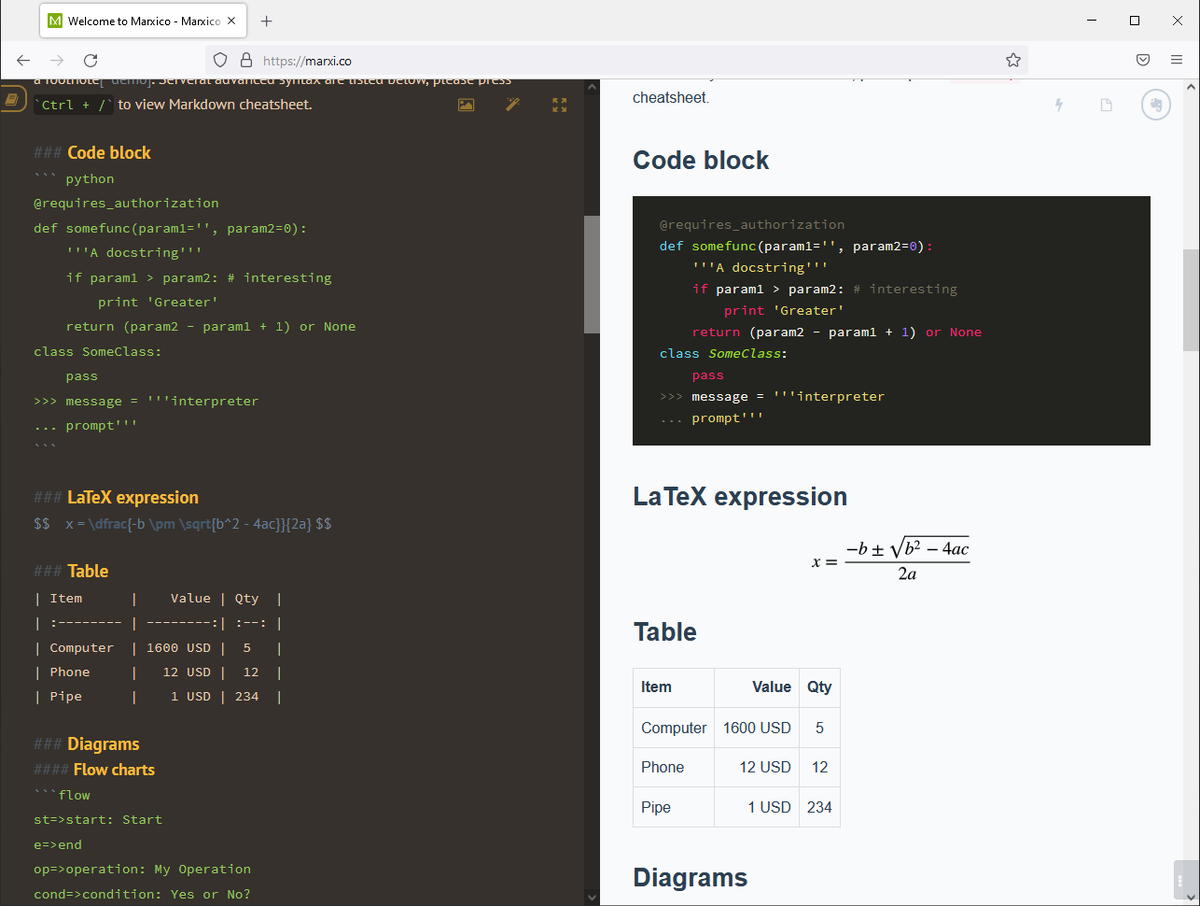The height and width of the screenshot is (906, 1200).
Task: Click the 'LaTeX expression' heading in preview
Action: pyautogui.click(x=740, y=497)
